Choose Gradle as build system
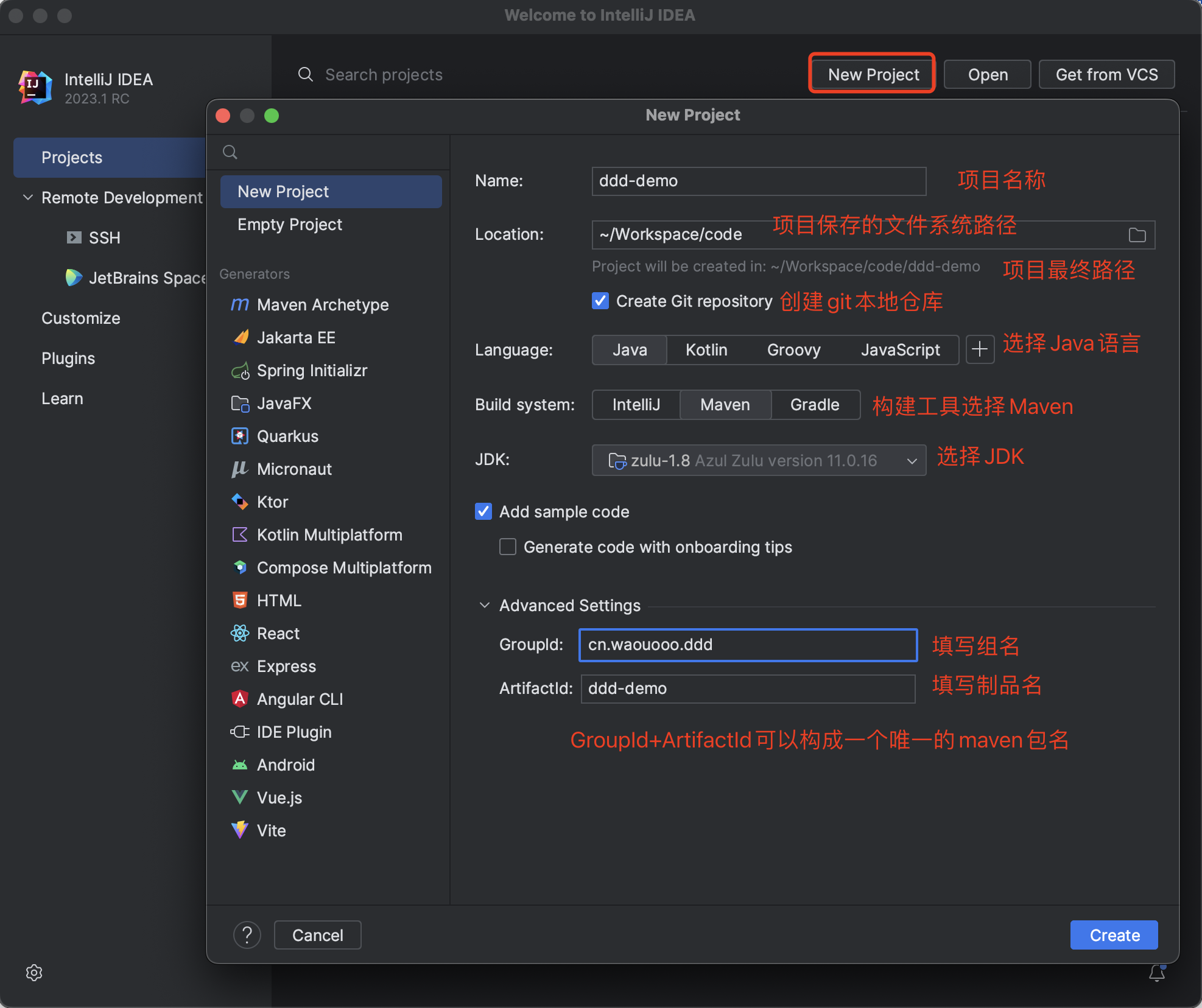This screenshot has width=1202, height=1008. tap(814, 405)
